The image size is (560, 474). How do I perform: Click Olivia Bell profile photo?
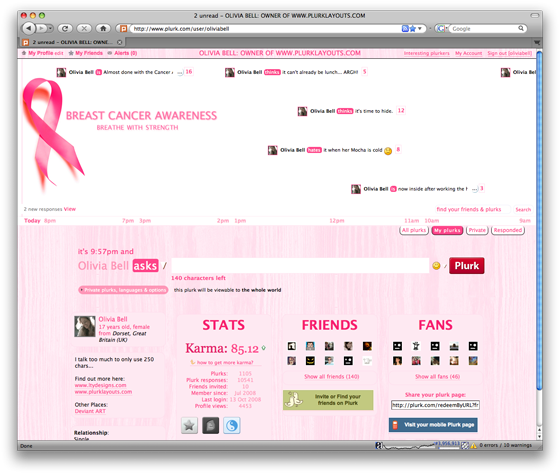tap(85, 326)
